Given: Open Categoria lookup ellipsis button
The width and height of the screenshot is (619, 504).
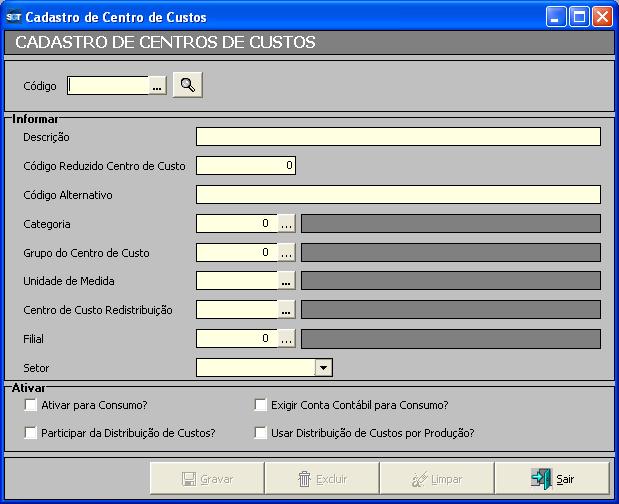Looking at the screenshot, I should 286,224.
